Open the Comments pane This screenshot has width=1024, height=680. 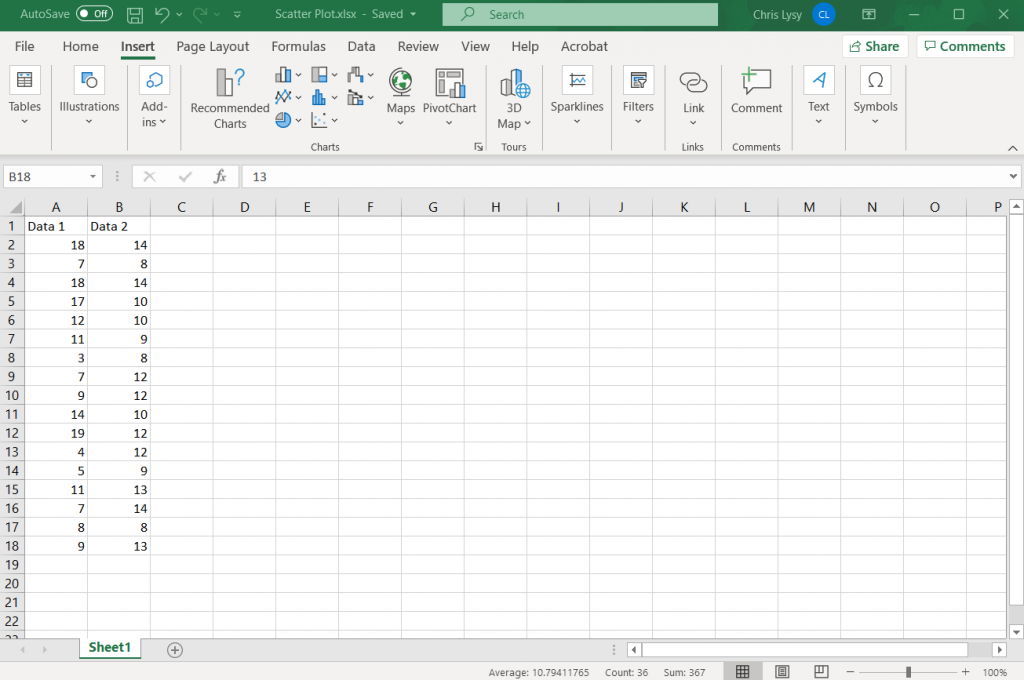pos(964,46)
